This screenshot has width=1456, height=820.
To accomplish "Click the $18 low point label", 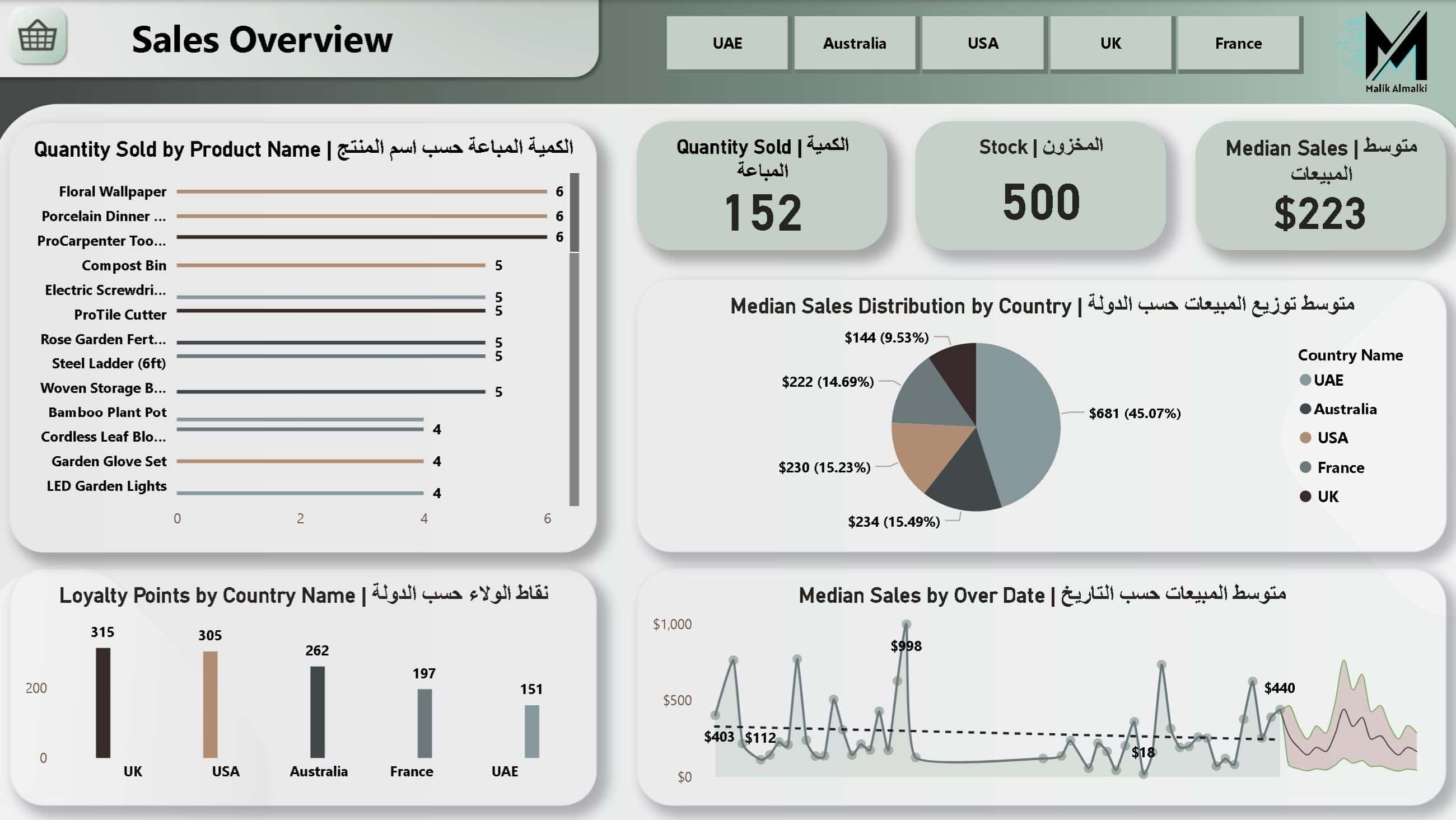I will click(1143, 752).
